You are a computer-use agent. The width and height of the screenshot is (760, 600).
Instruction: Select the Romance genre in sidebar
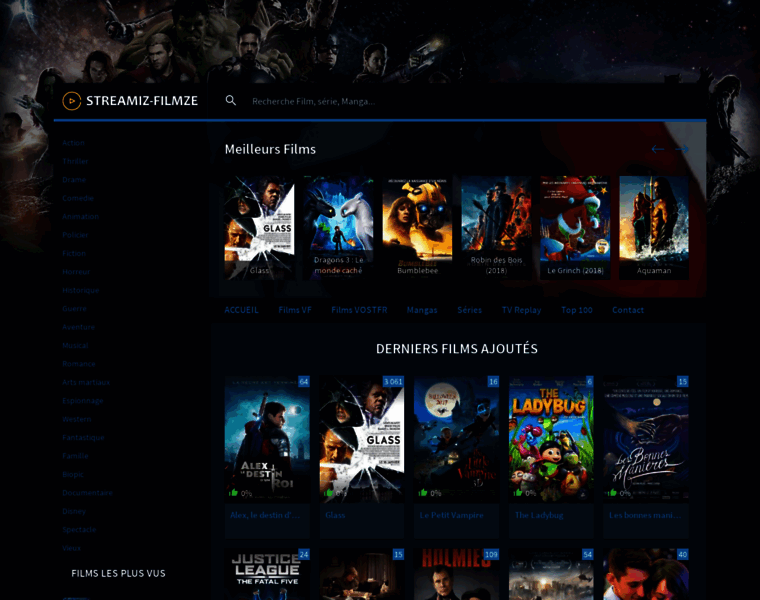click(79, 364)
